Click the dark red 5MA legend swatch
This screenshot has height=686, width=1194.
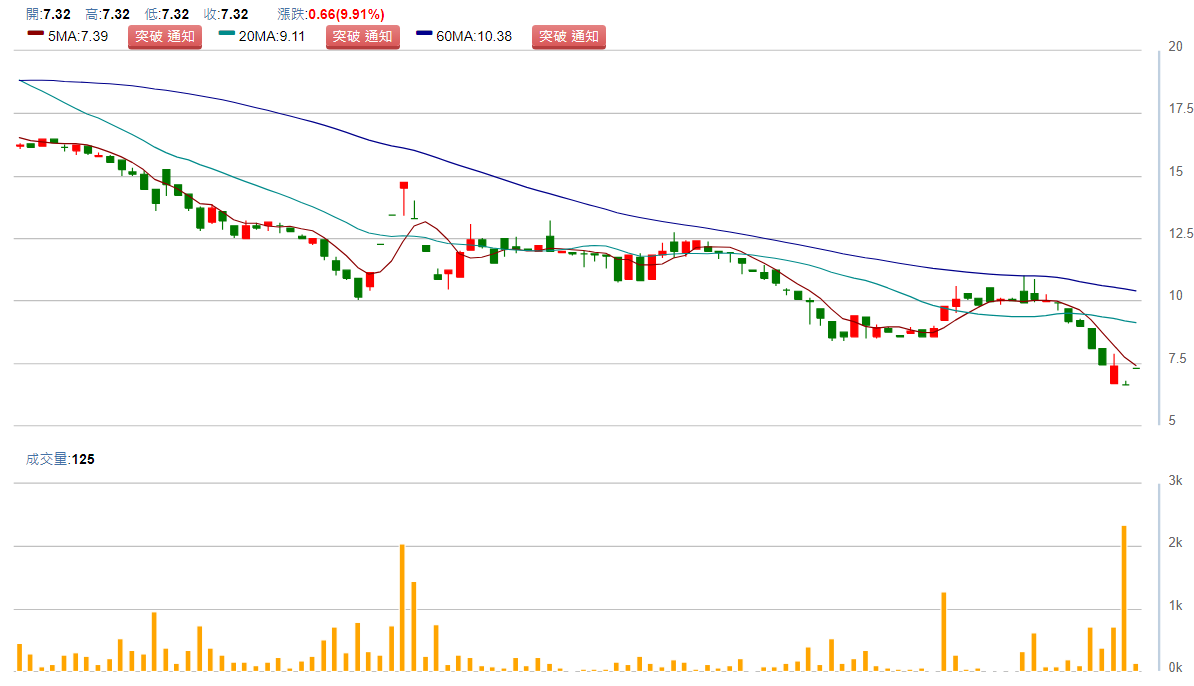36,33
